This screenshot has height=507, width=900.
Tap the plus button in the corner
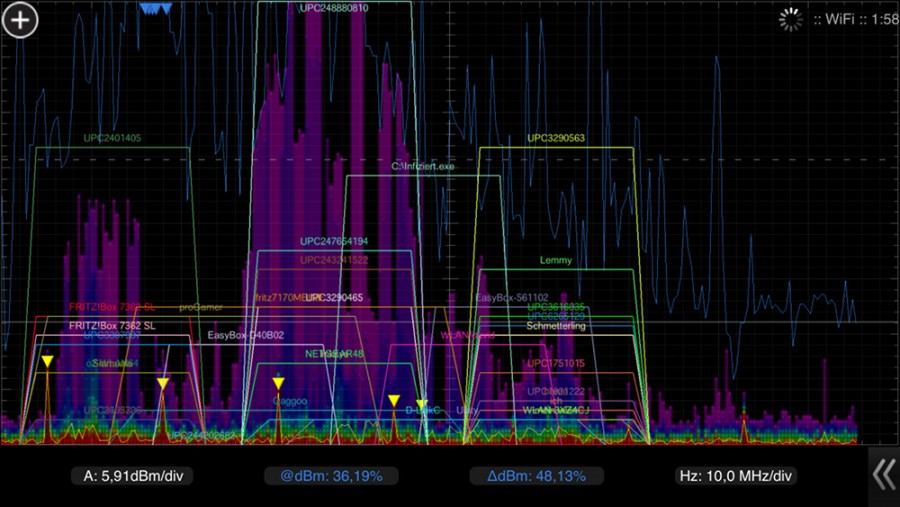point(20,20)
